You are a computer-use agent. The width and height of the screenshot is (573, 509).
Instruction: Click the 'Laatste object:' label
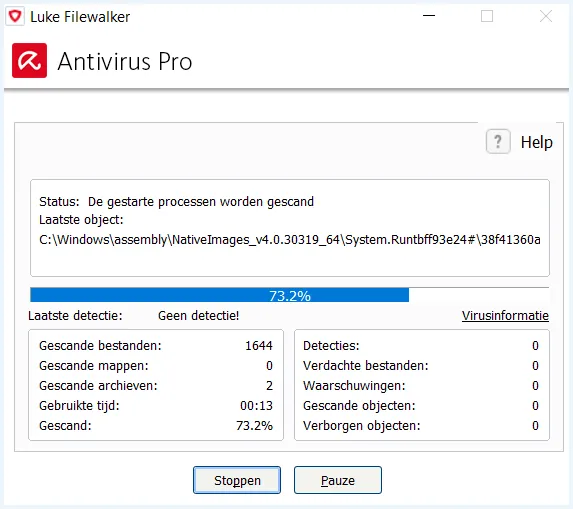[x=81, y=220]
